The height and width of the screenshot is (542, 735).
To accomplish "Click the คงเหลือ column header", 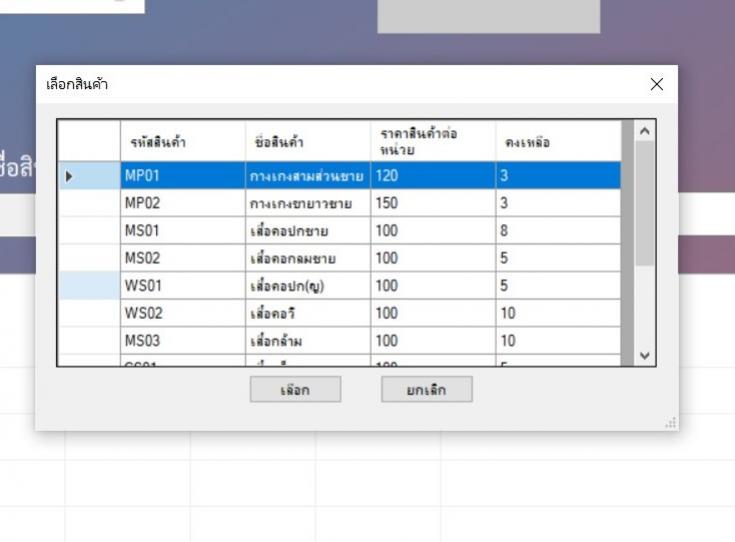I will (558, 142).
